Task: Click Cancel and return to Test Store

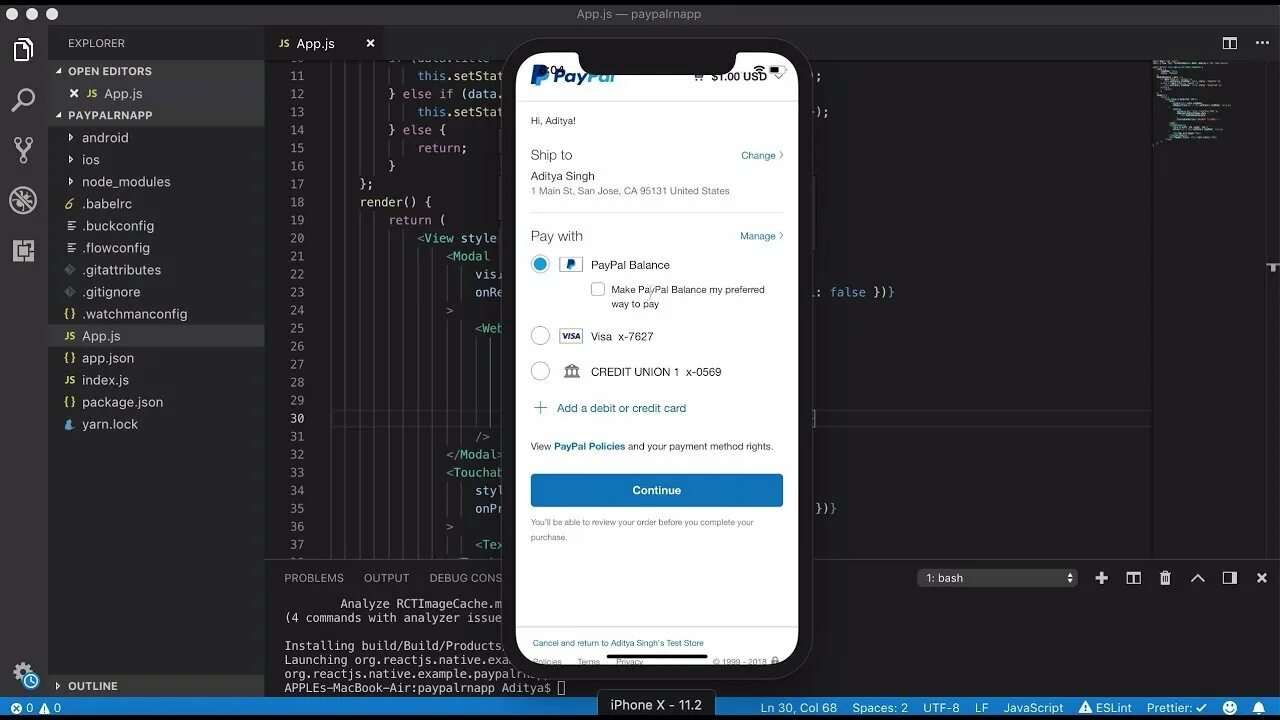Action: 618,643
